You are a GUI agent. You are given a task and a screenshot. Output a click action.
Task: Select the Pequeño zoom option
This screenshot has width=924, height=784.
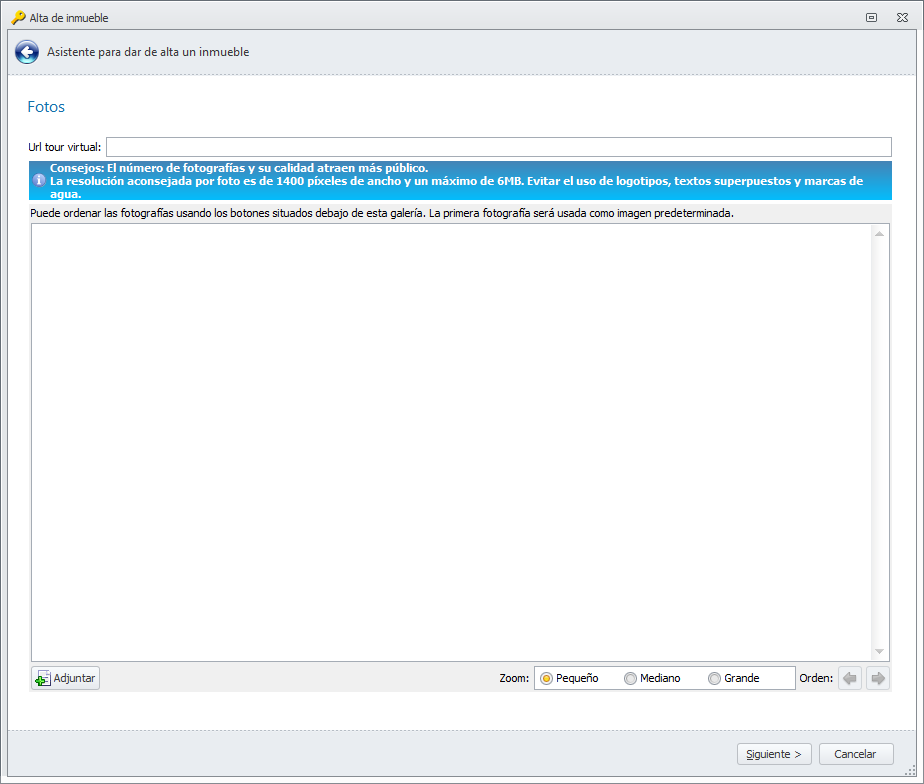pyautogui.click(x=569, y=678)
